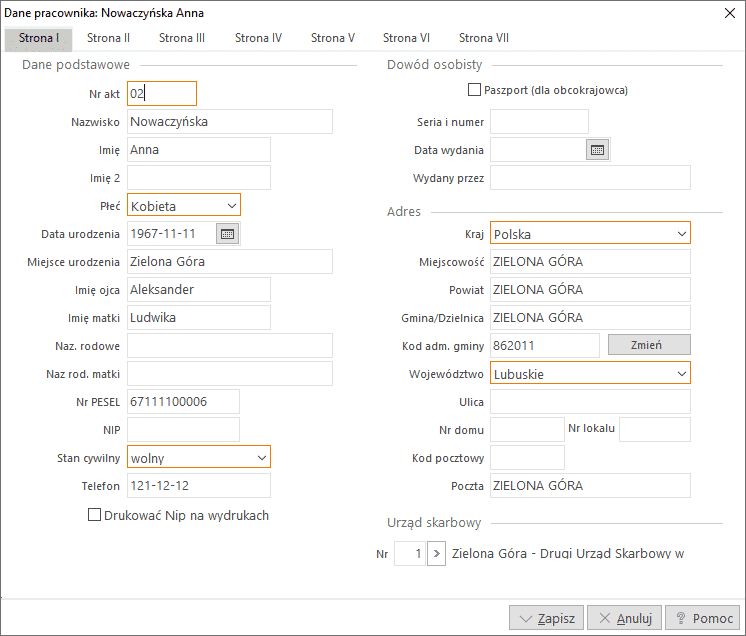Click the Zmień button beside Kod adm. gminy
746x636 pixels.
(649, 345)
